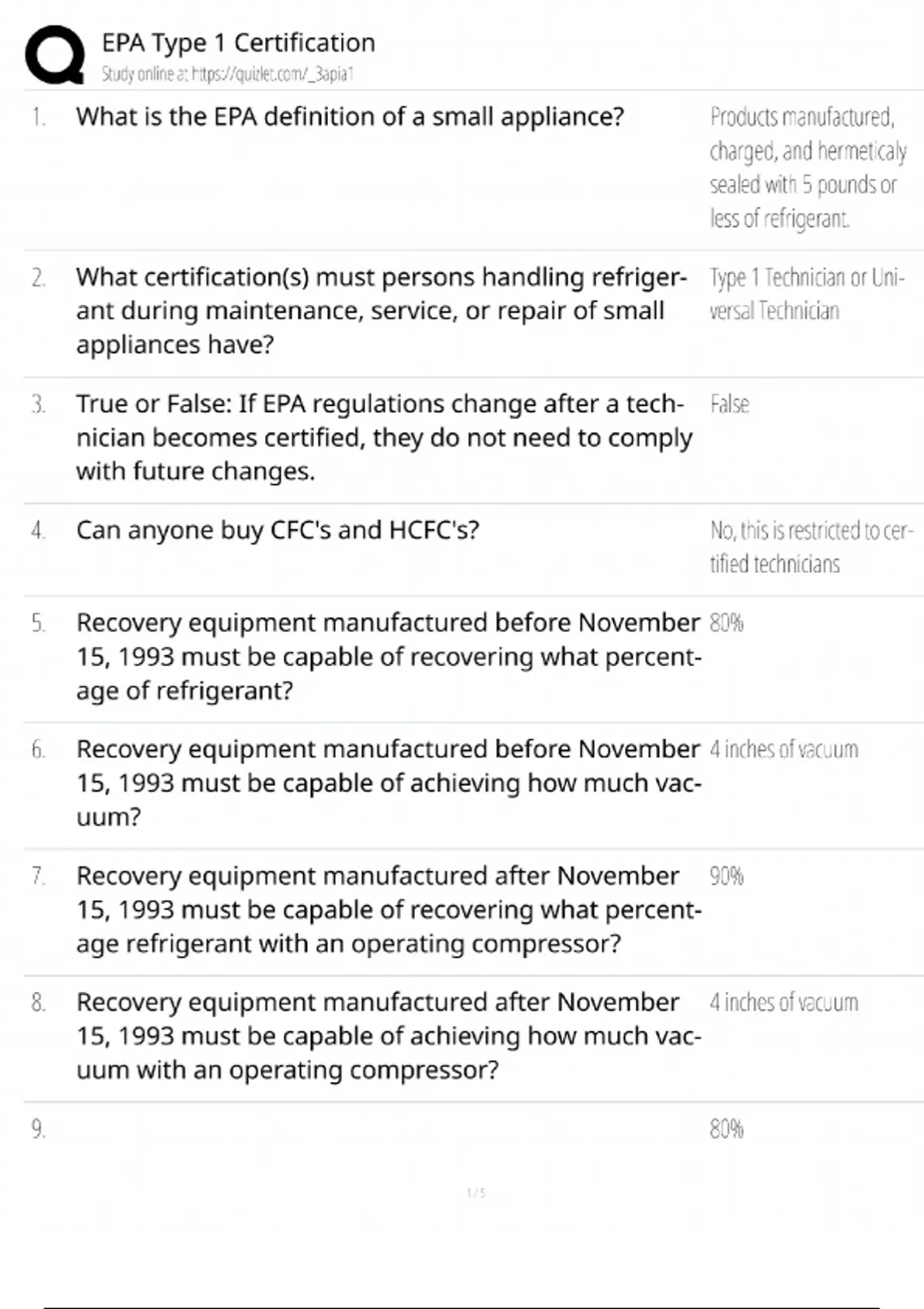Click the Type 1 Technician or Universal answer
The height and width of the screenshot is (1309, 924).
coord(806,293)
